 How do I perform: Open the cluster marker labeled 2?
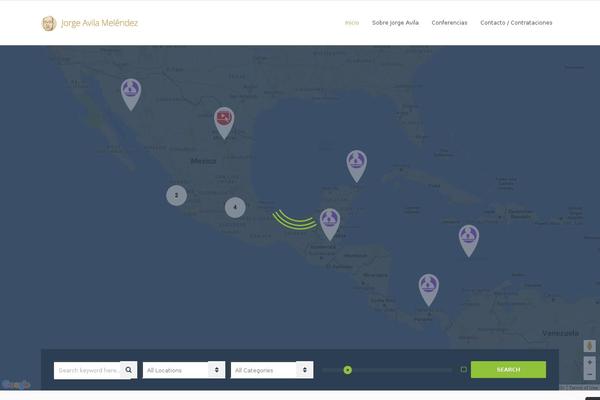coord(176,195)
